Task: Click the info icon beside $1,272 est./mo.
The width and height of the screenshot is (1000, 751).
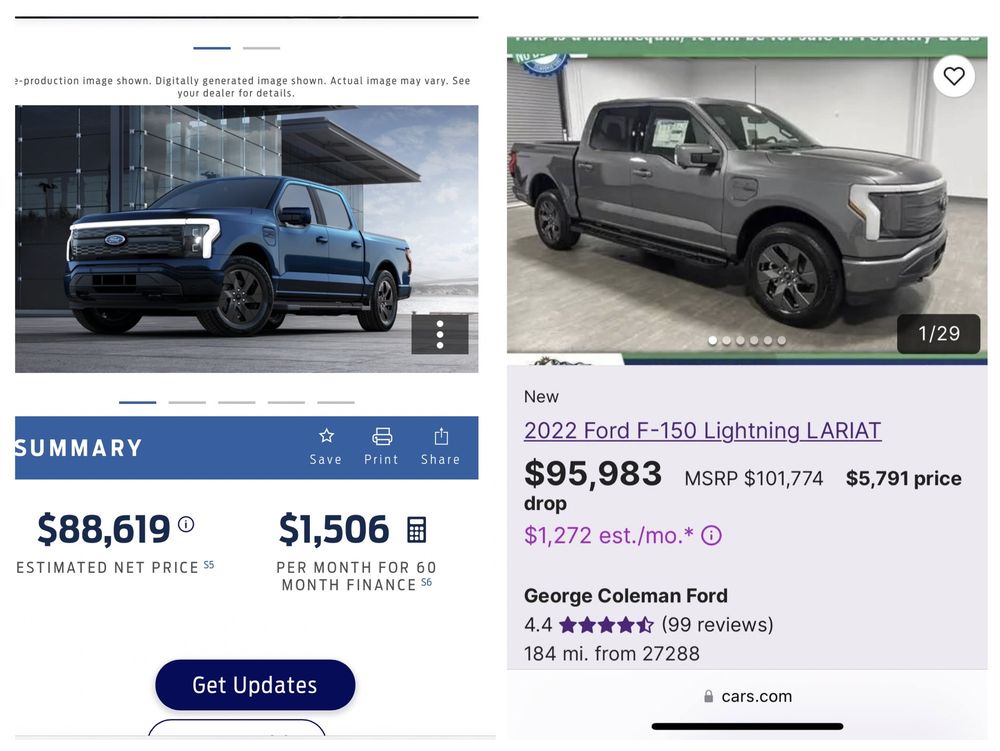Action: [x=710, y=536]
